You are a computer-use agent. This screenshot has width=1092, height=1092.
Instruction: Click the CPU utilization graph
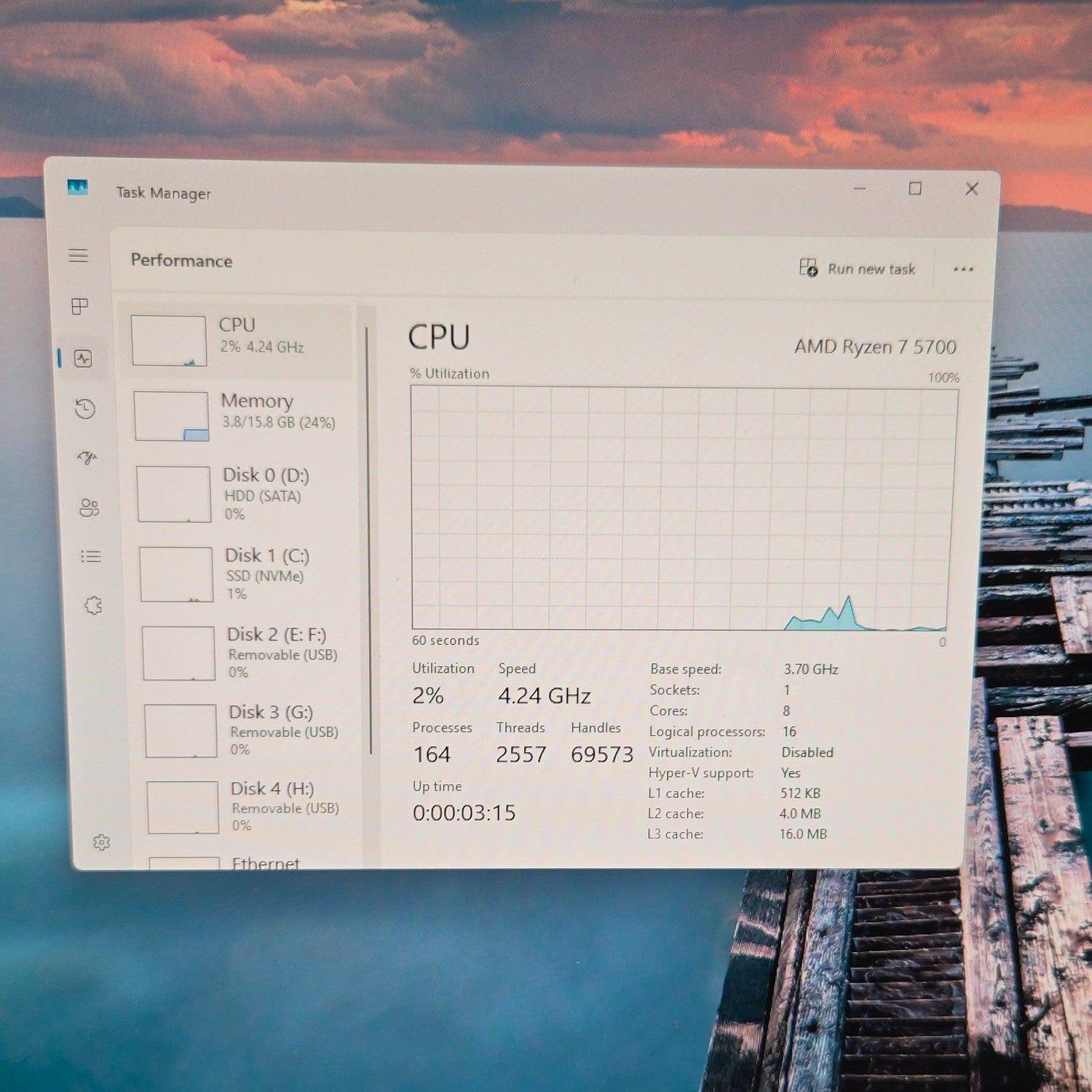684,507
